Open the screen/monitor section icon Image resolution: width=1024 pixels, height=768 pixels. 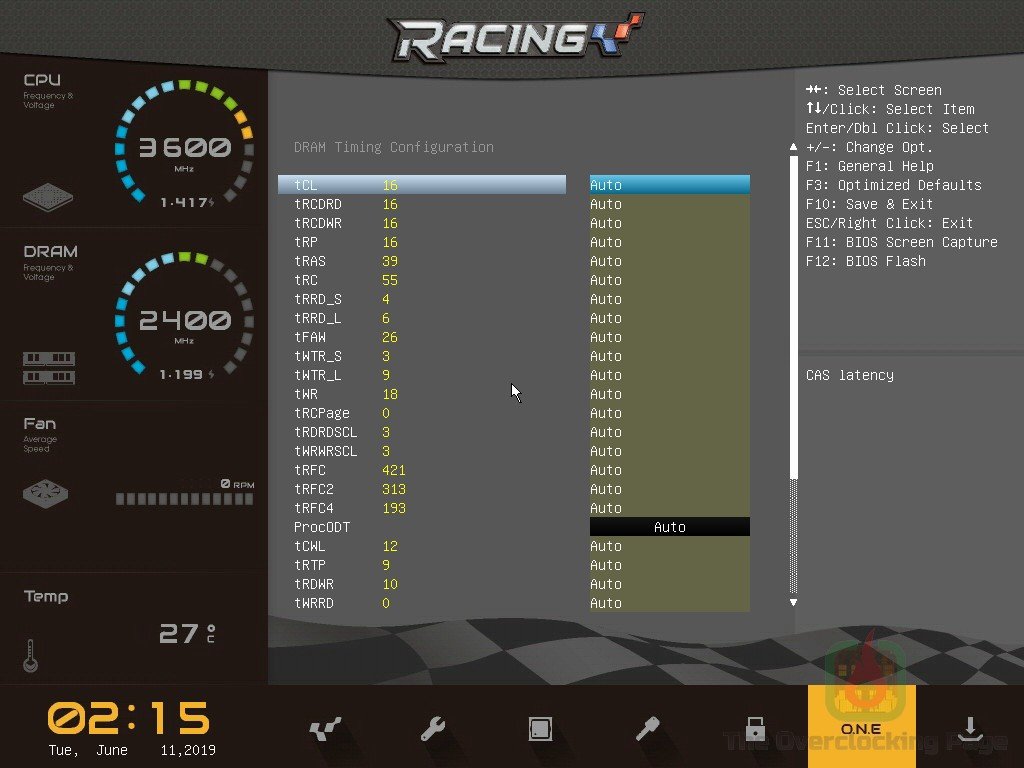point(540,729)
